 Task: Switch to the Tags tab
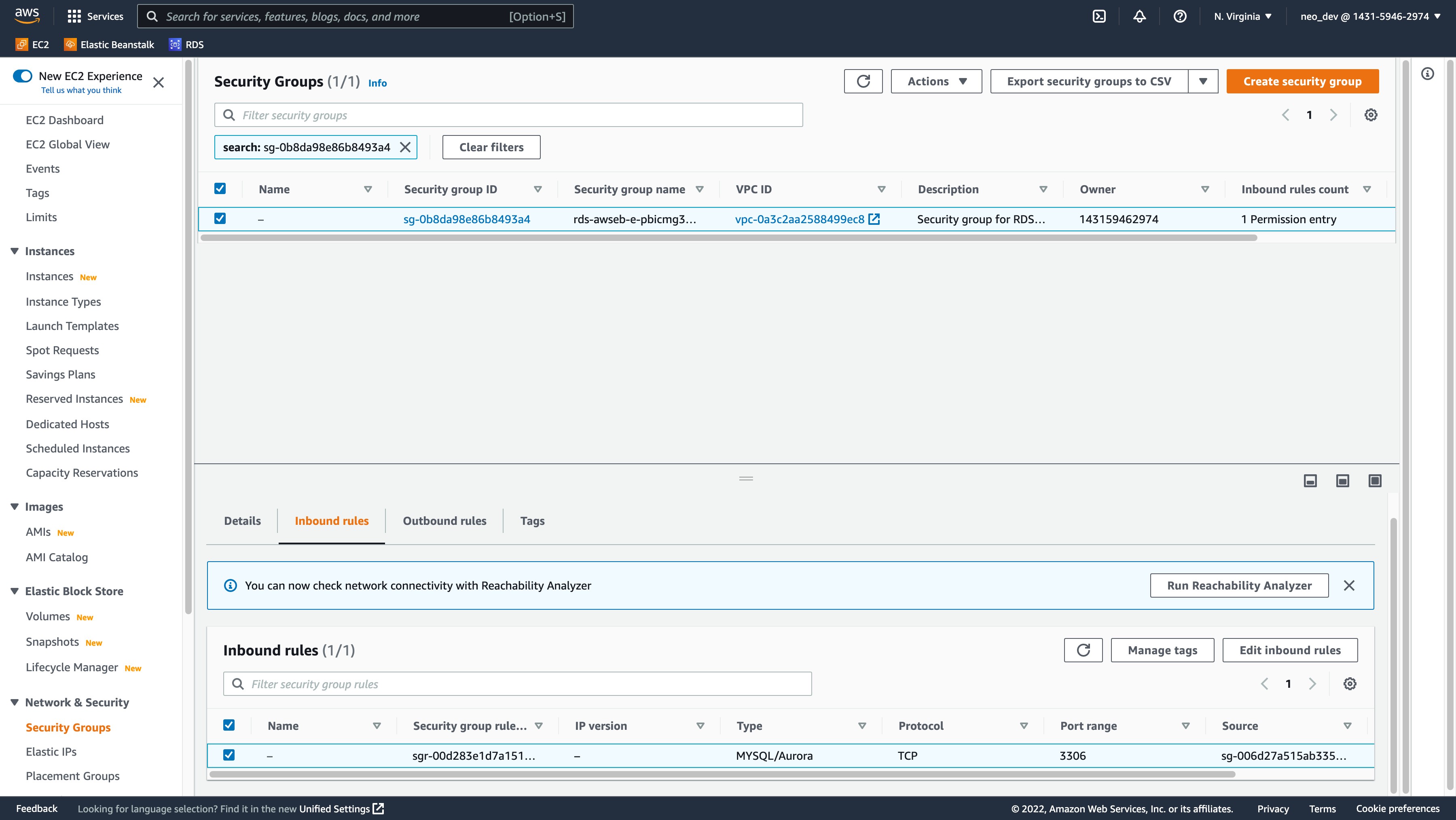click(532, 520)
